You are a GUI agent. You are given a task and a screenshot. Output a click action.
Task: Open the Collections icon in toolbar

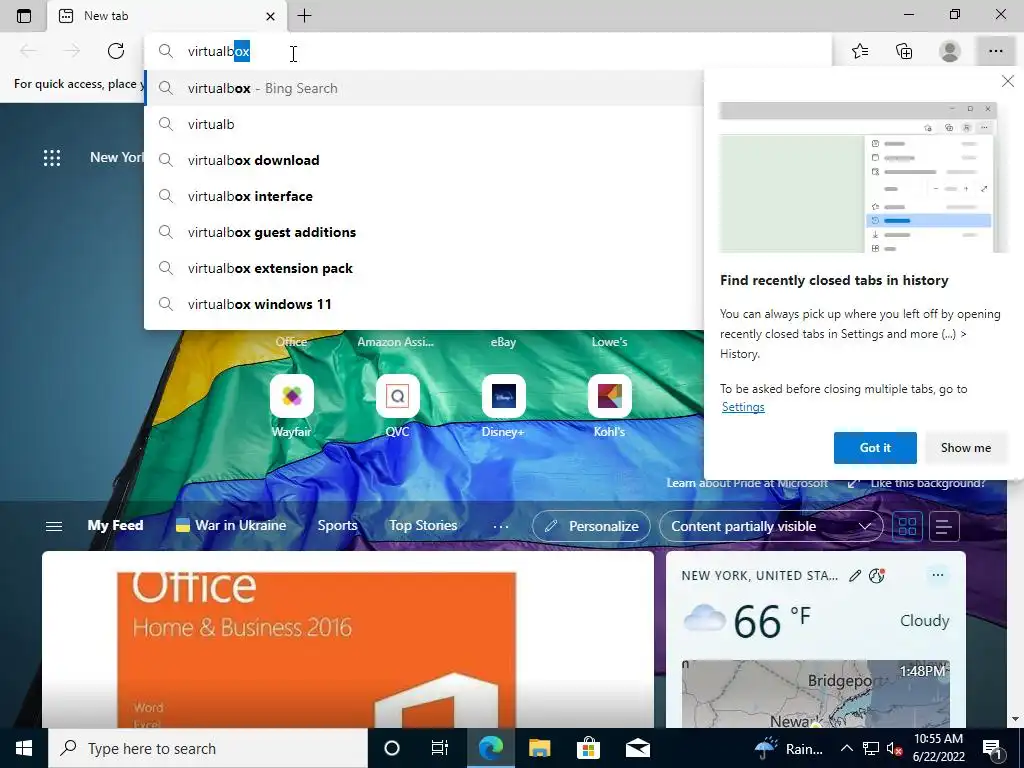click(x=904, y=51)
